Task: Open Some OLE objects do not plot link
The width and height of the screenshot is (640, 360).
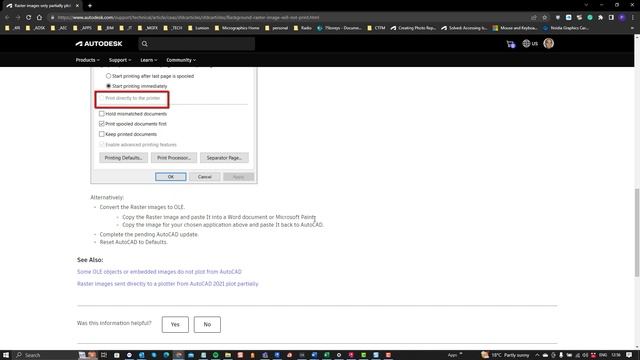Action: (x=159, y=272)
